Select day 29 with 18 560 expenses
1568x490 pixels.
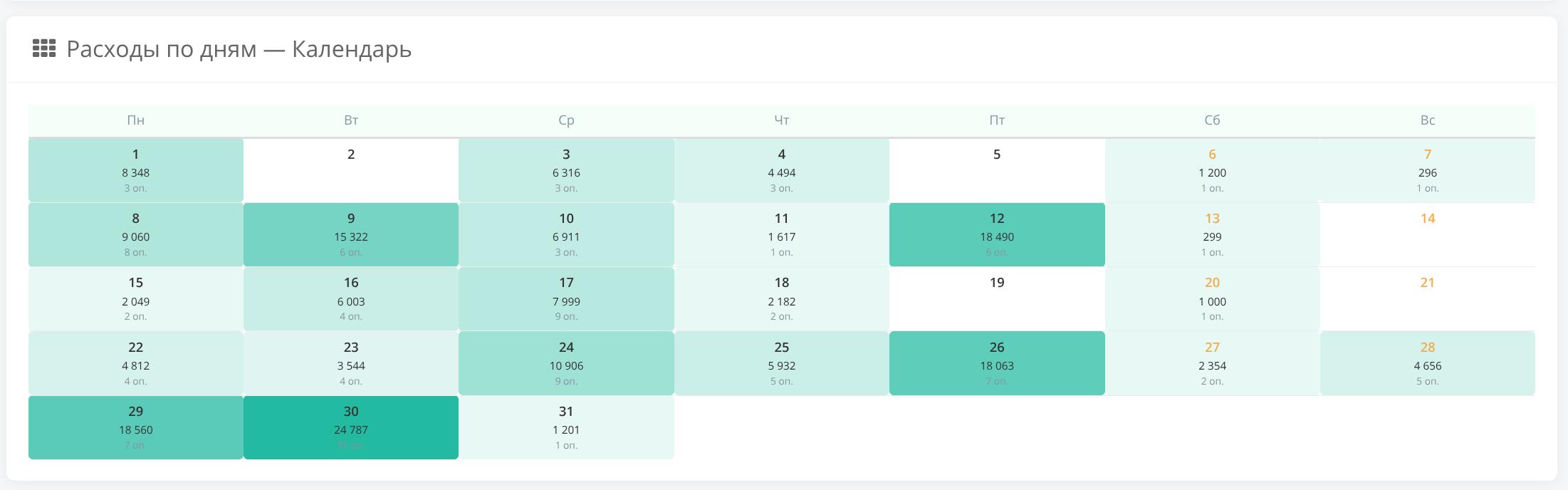135,427
